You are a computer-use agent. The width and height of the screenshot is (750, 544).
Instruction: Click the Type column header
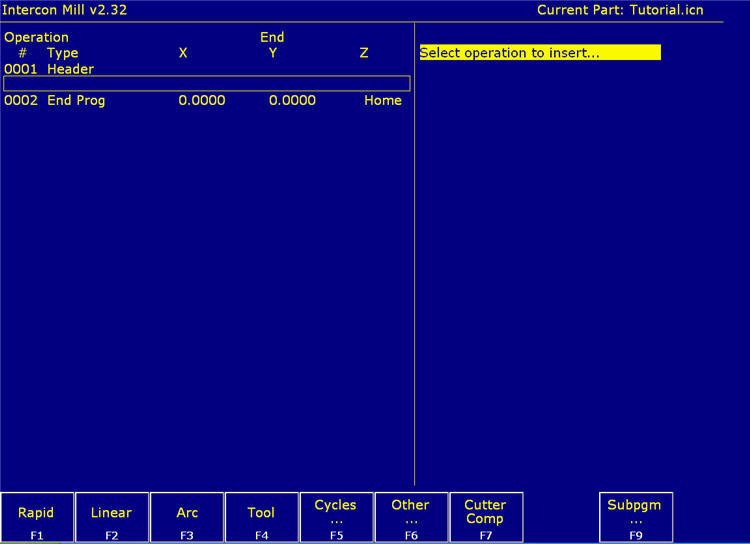(x=62, y=53)
